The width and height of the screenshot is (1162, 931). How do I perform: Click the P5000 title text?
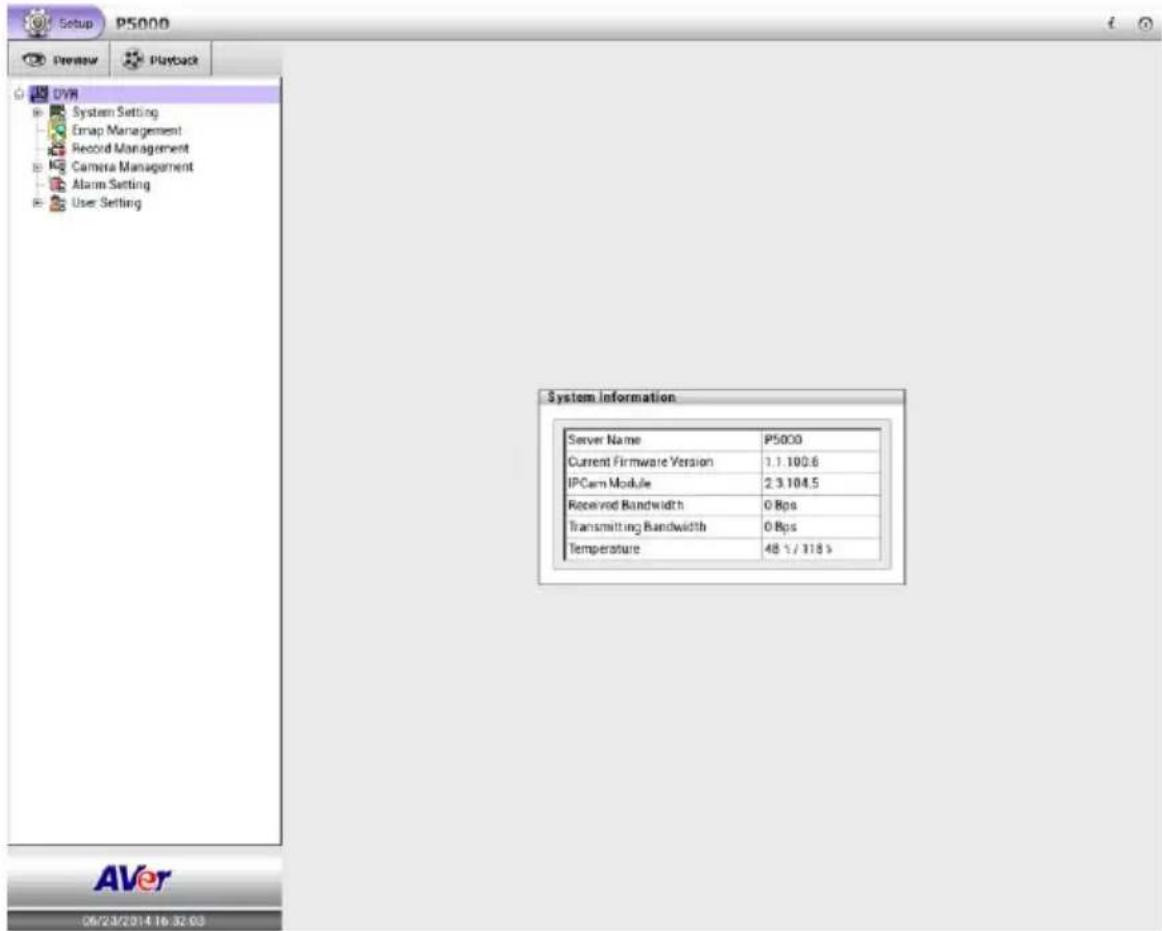click(x=142, y=24)
